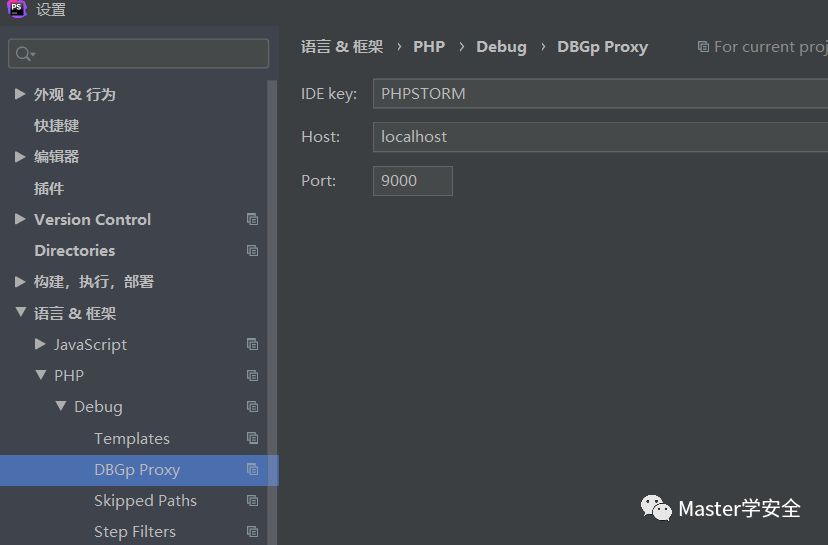Click project-level icon beside JavaScript
The image size is (828, 545).
click(252, 344)
